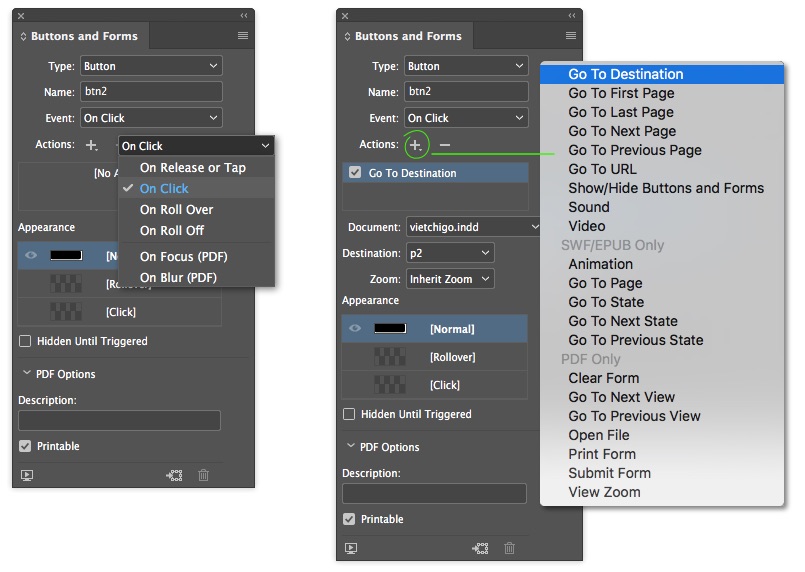This screenshot has width=805, height=572.
Task: Select the Rollover appearance state in right panel
Action: pyautogui.click(x=452, y=357)
